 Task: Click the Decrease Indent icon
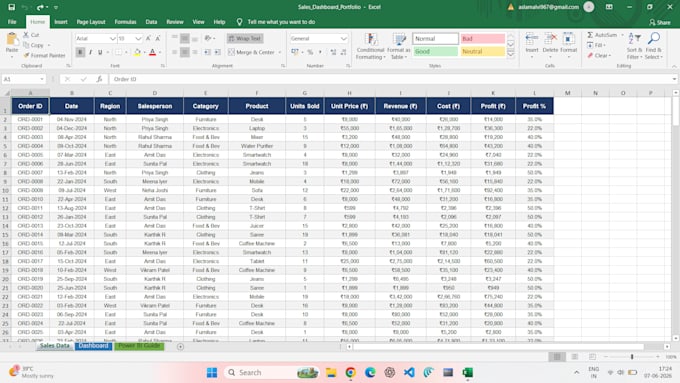(x=207, y=52)
